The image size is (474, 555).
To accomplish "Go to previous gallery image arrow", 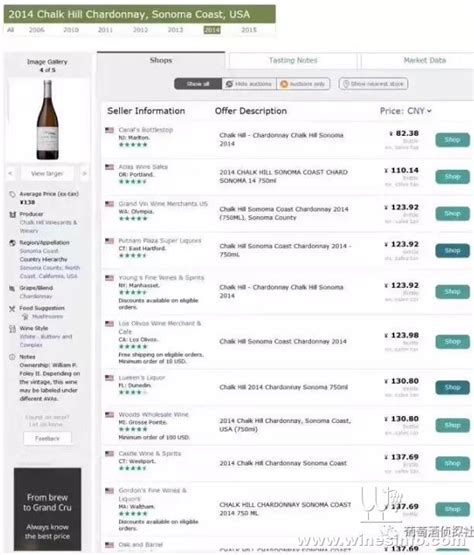I will tap(11, 173).
